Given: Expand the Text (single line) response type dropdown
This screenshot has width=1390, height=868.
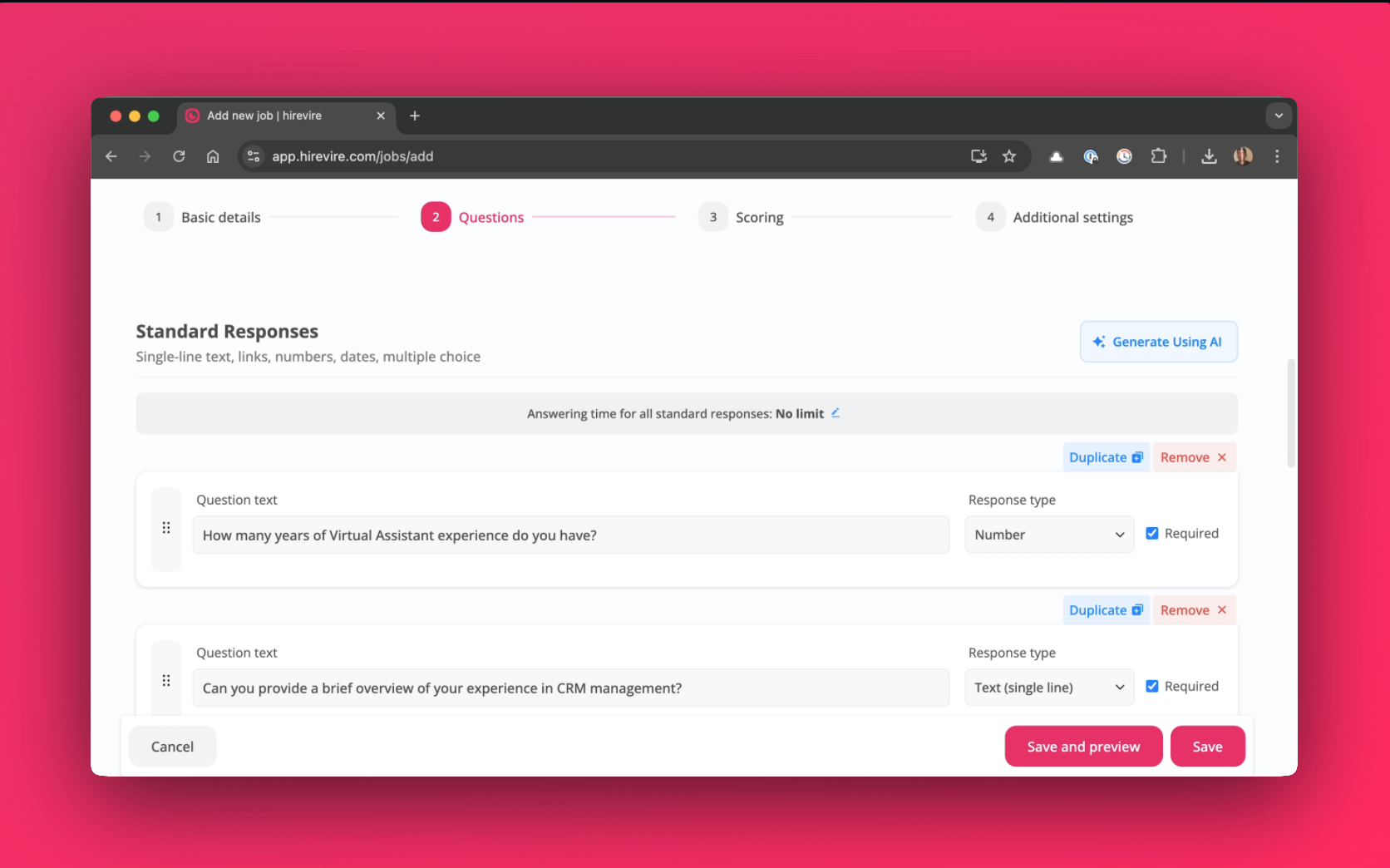Looking at the screenshot, I should (x=1049, y=688).
